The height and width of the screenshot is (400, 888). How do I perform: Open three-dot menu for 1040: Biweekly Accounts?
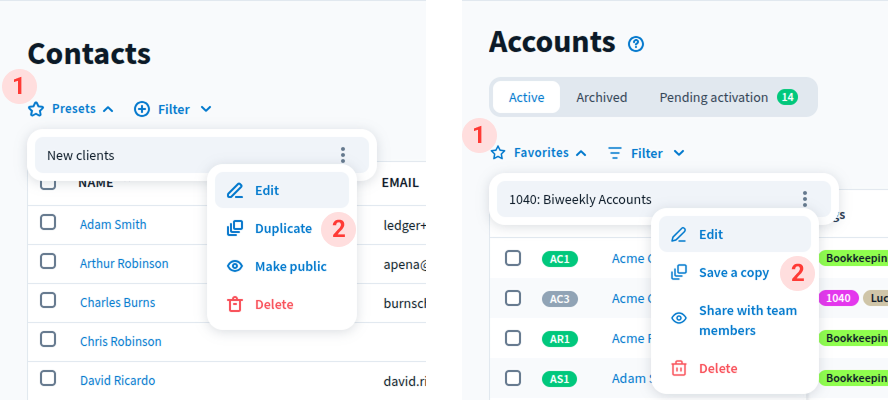tap(804, 199)
